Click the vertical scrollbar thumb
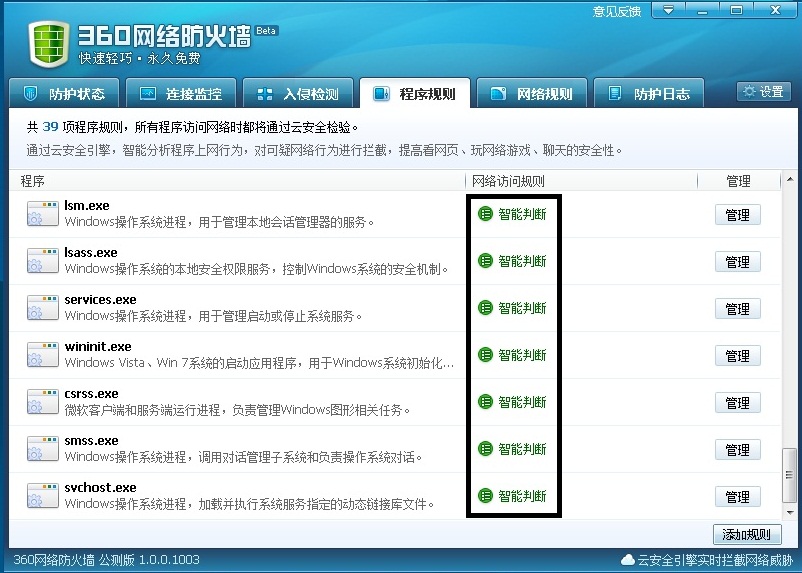The image size is (802, 573). [x=790, y=475]
